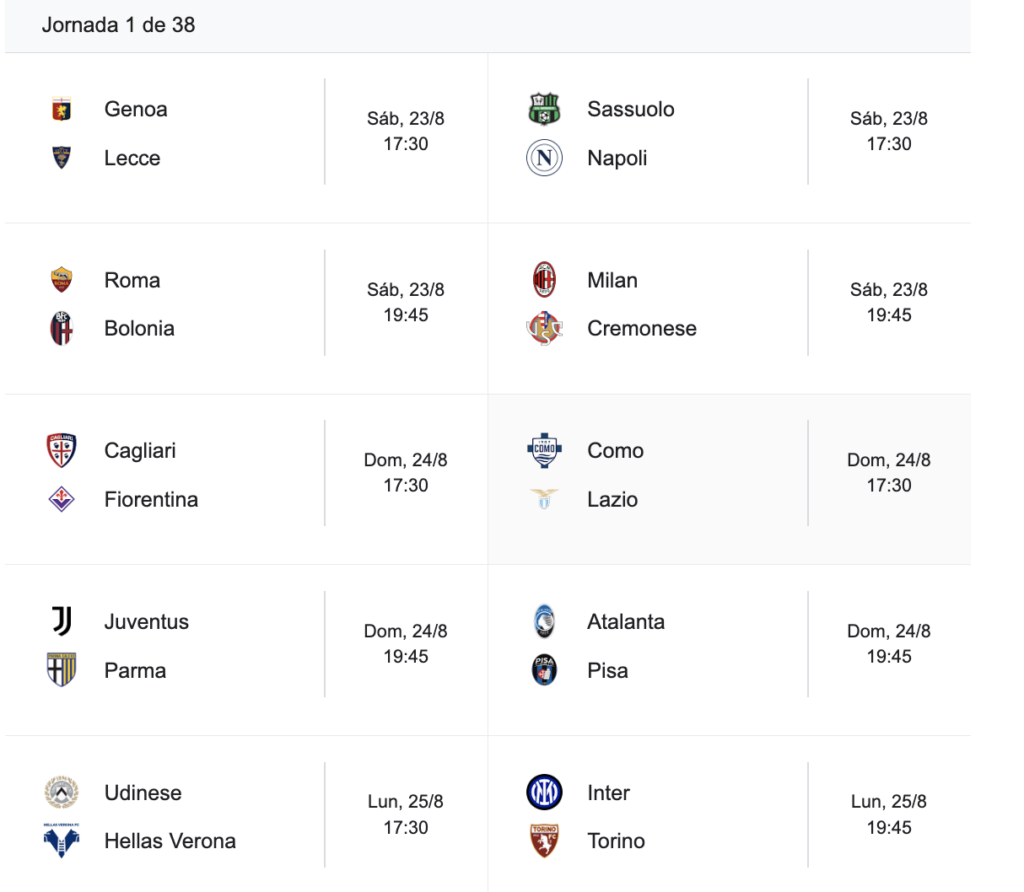Image resolution: width=1024 pixels, height=892 pixels.
Task: Click the Torino crest
Action: click(x=544, y=840)
